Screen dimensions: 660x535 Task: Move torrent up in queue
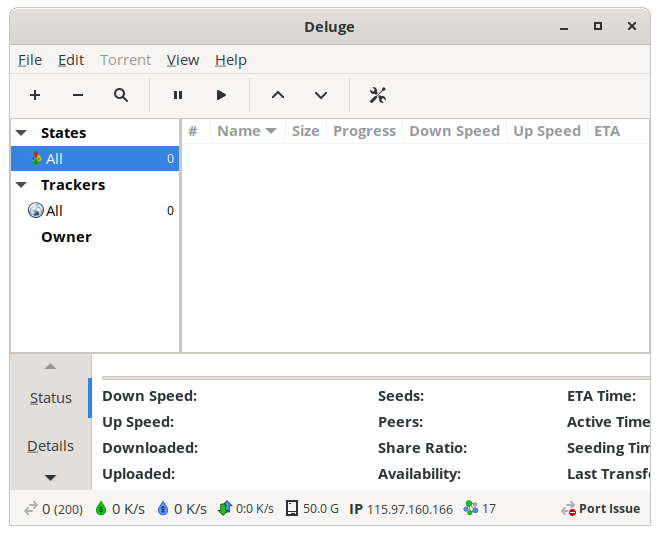(x=278, y=95)
